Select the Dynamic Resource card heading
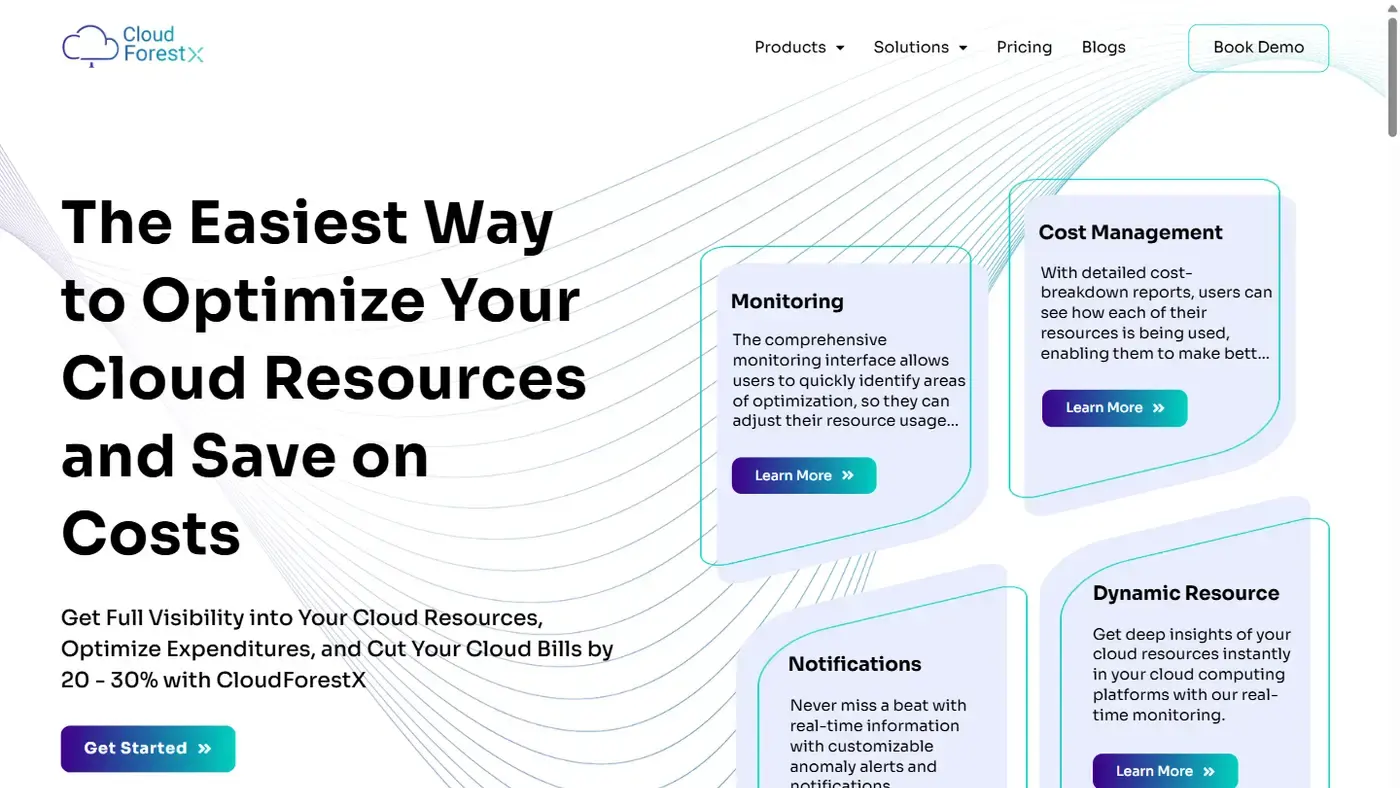Screen dimensions: 1400x788 [x=1186, y=593]
